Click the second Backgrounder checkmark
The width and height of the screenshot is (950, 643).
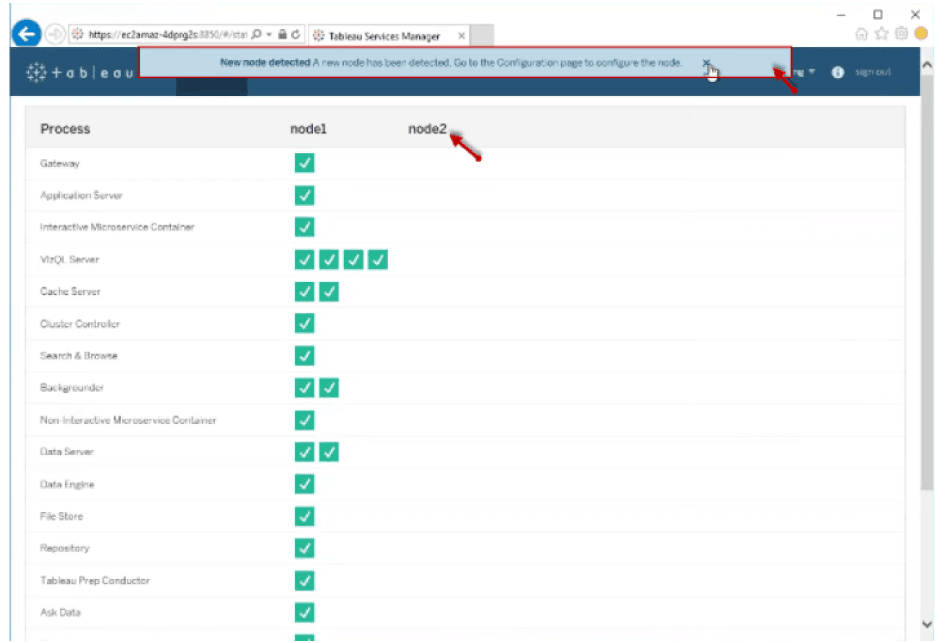[x=329, y=388]
